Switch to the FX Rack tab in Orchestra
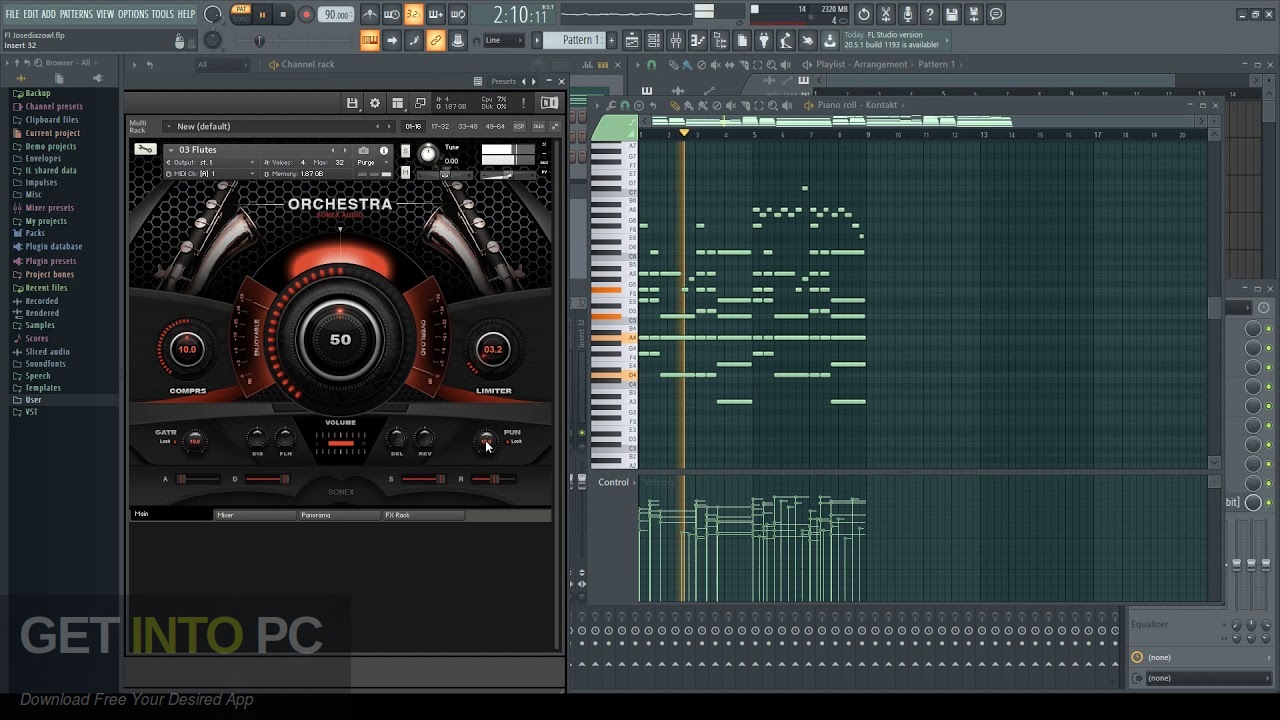Screen dimensions: 1280x720 click(x=424, y=515)
